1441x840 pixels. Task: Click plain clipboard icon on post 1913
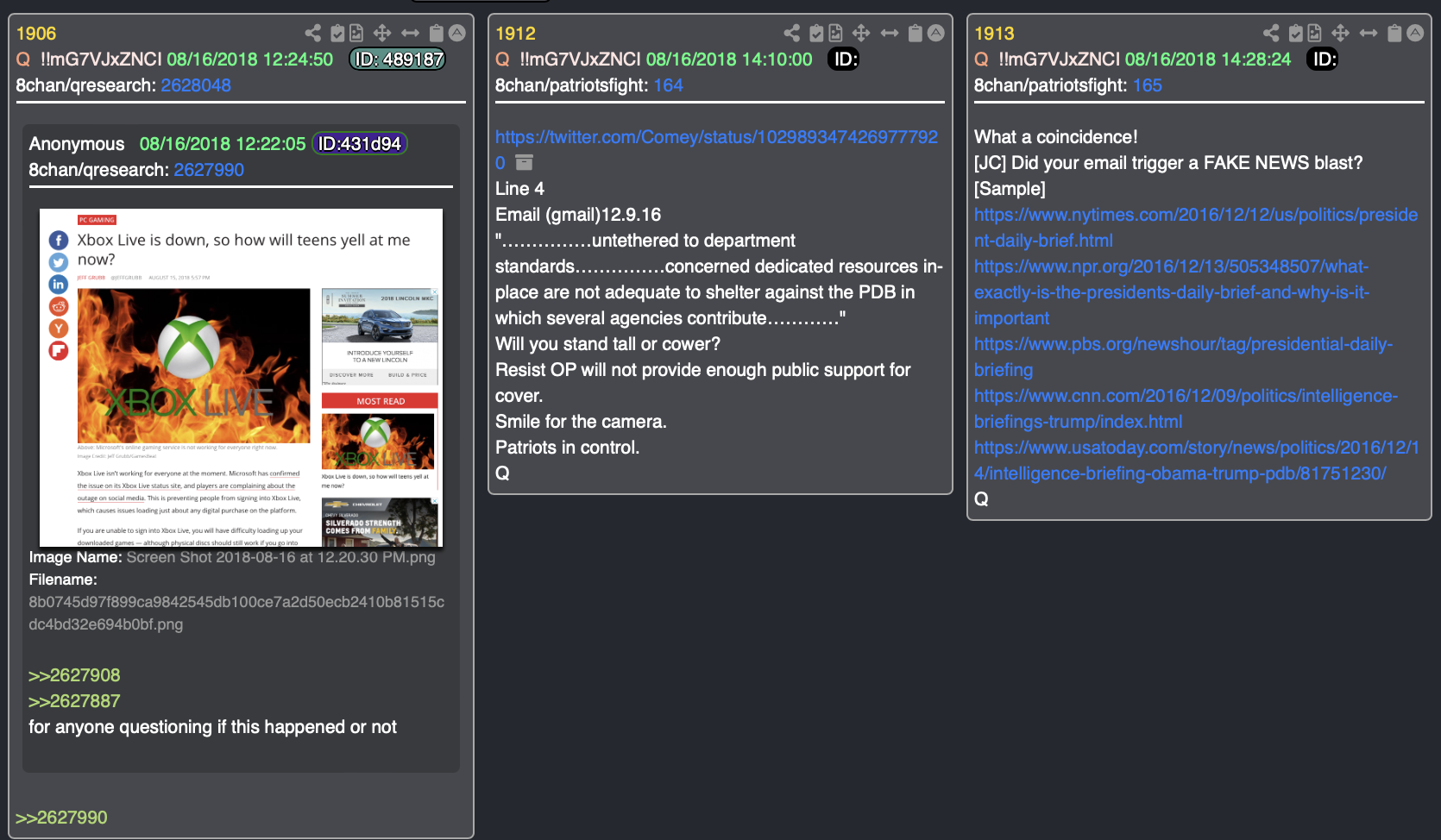pos(1394,33)
